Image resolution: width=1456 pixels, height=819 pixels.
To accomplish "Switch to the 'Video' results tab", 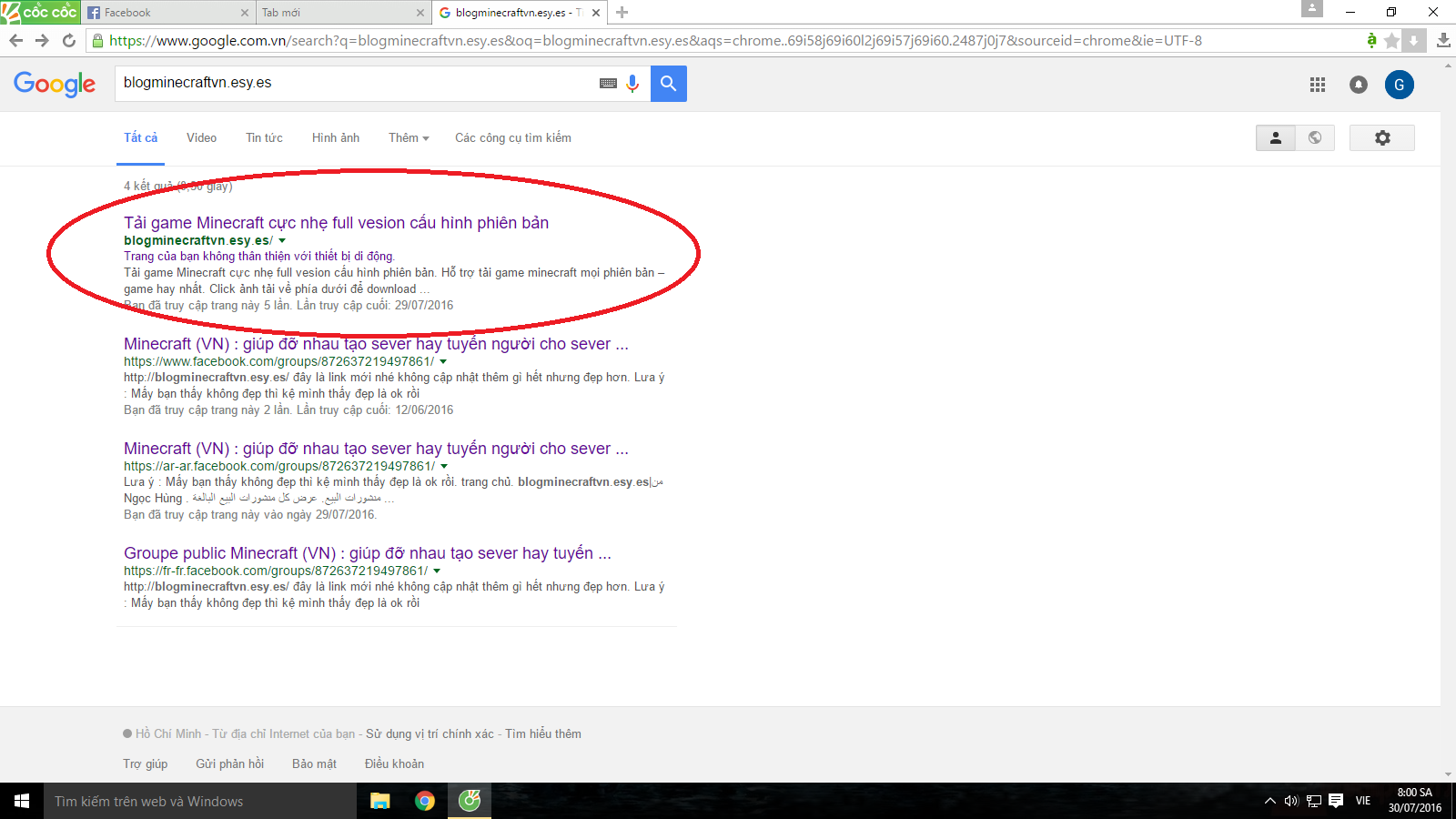I will point(201,137).
